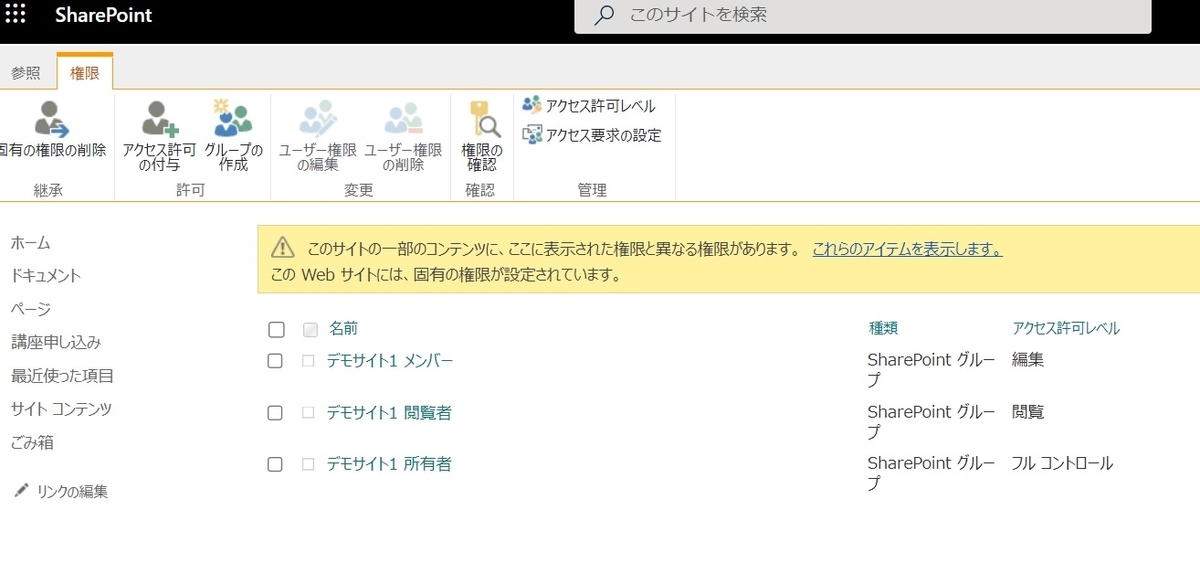Click the ユーザー権限の削除 ribbon icon
Screen dimensions: 1200x563
pos(404,119)
